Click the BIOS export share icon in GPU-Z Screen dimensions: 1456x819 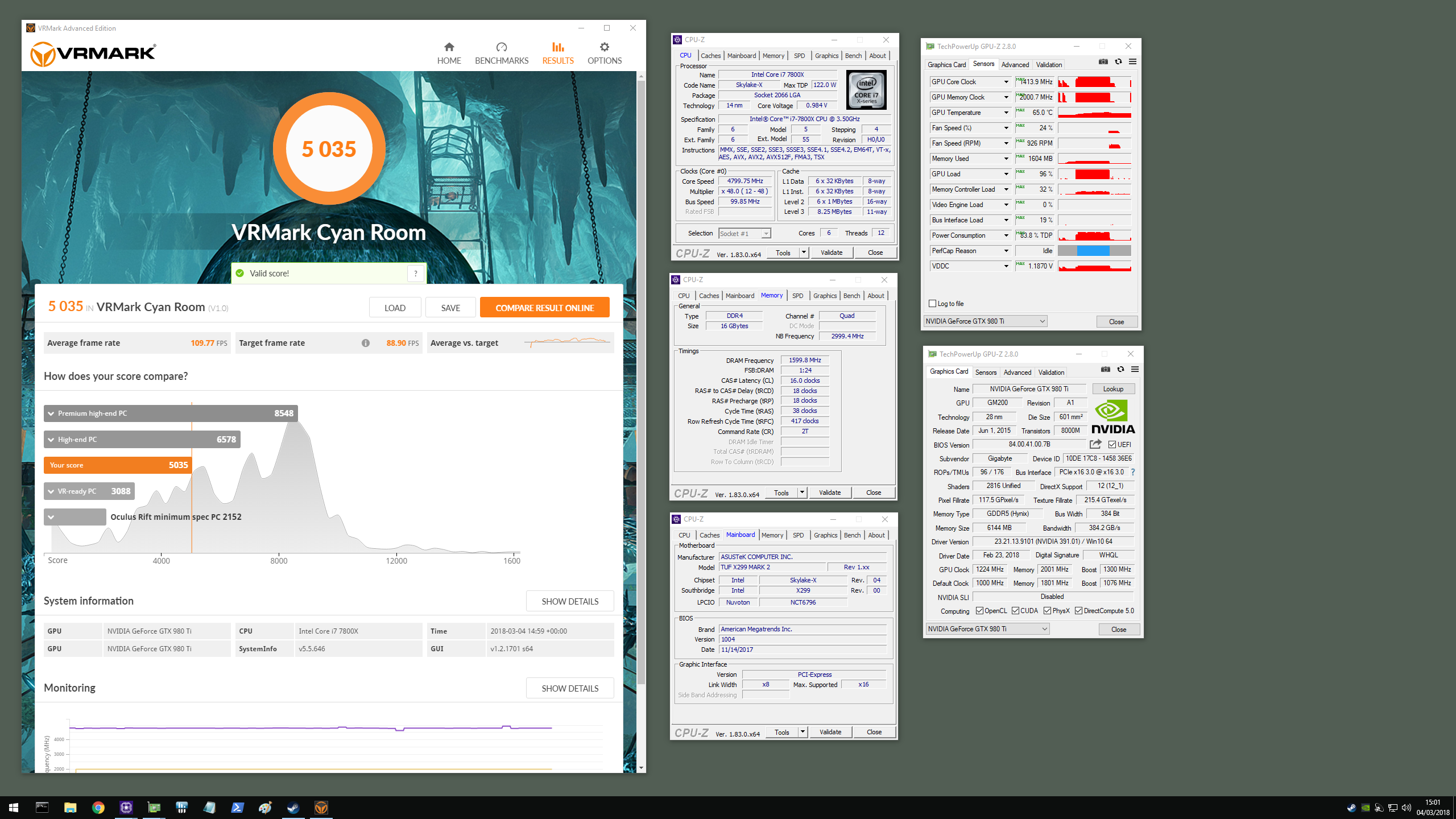pos(1095,444)
